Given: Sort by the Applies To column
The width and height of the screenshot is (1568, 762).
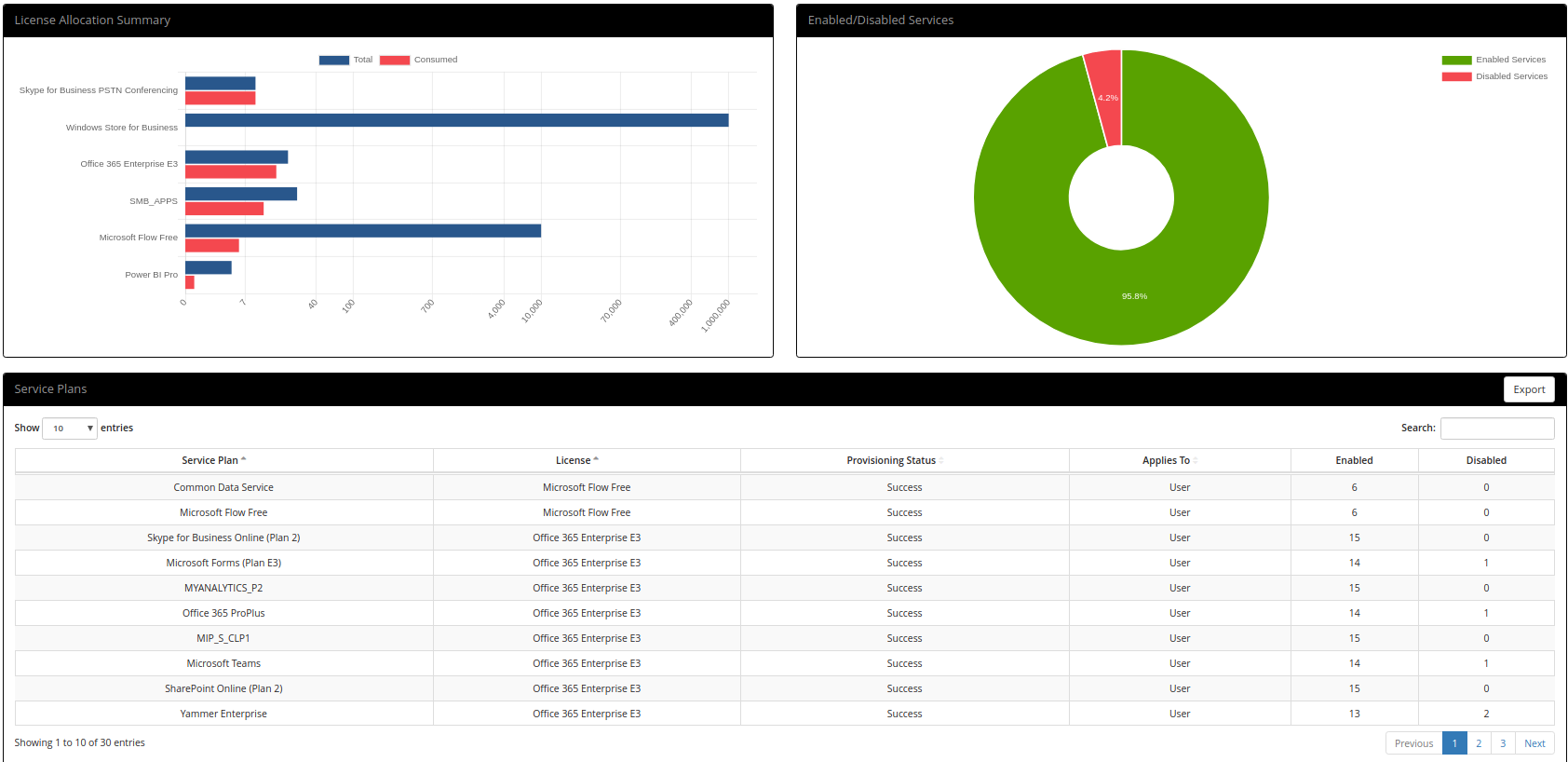Looking at the screenshot, I should [1180, 460].
